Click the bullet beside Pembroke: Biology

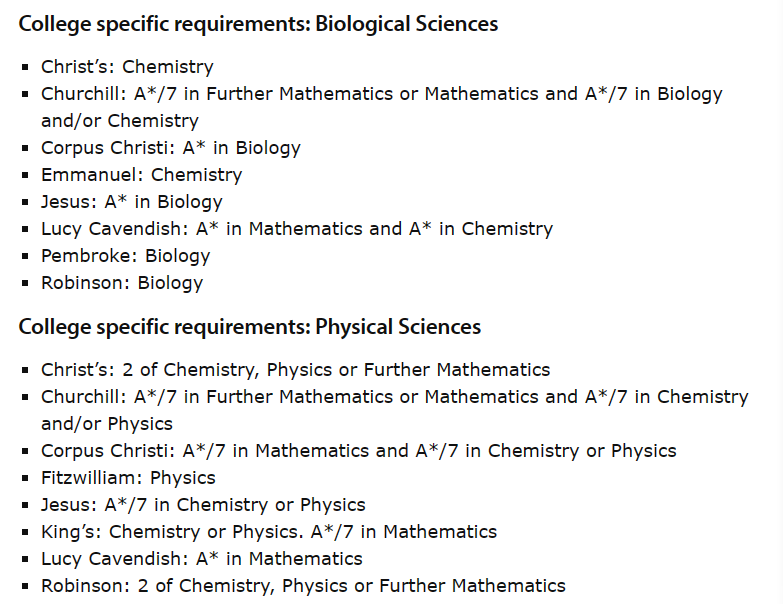(25, 256)
